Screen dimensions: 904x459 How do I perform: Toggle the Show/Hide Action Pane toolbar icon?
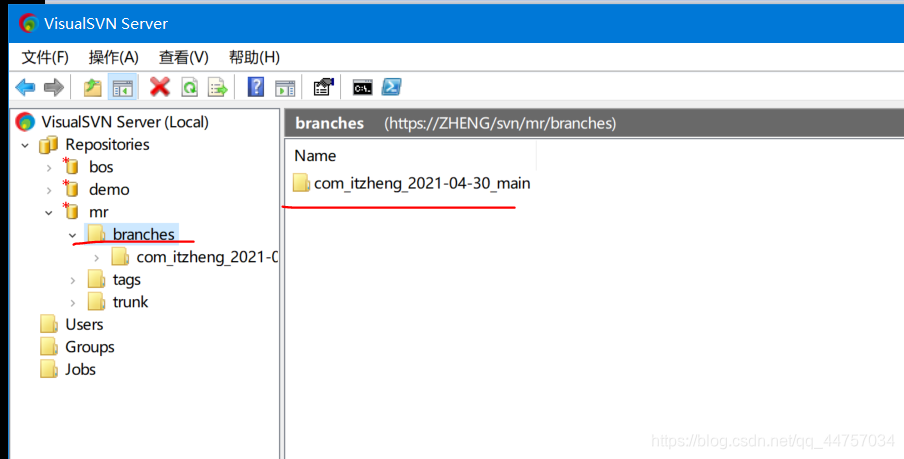click(285, 88)
